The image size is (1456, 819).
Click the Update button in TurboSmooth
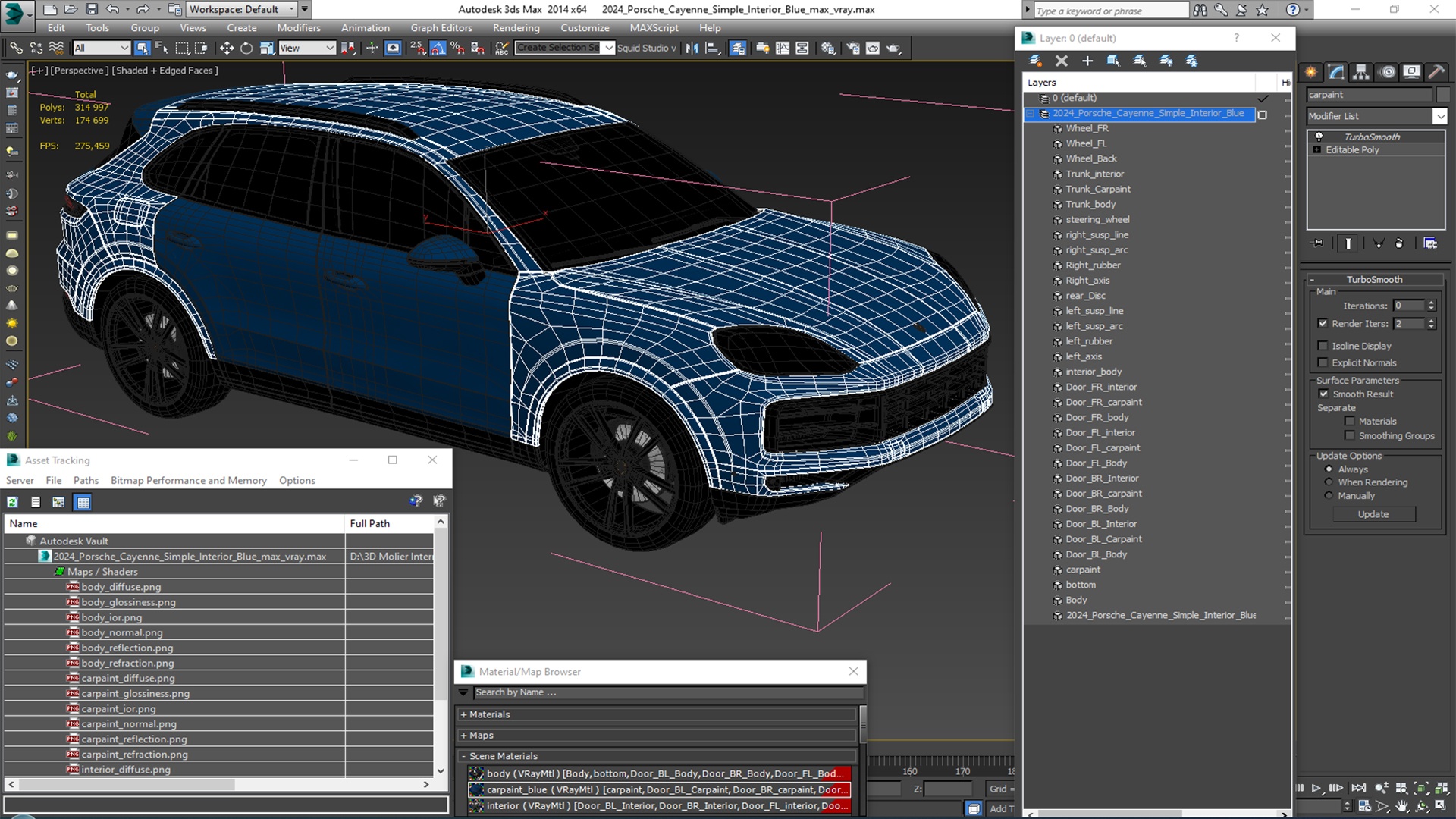pos(1373,514)
